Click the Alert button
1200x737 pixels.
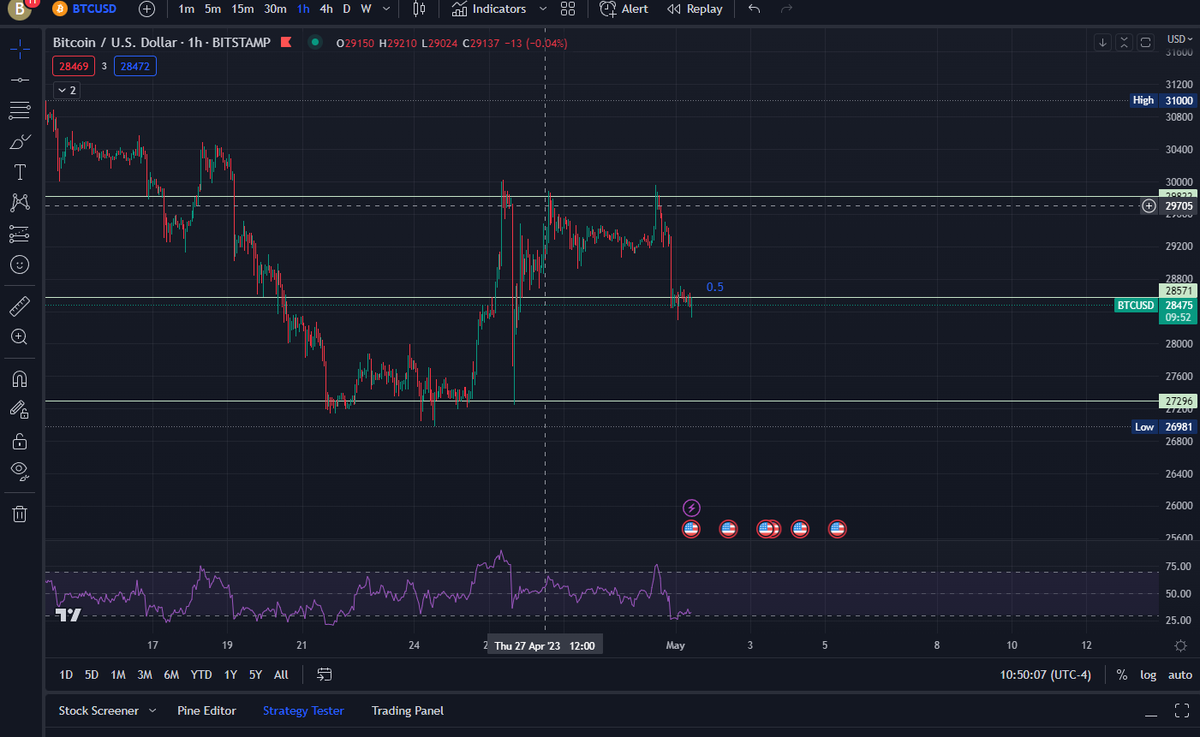pyautogui.click(x=624, y=9)
